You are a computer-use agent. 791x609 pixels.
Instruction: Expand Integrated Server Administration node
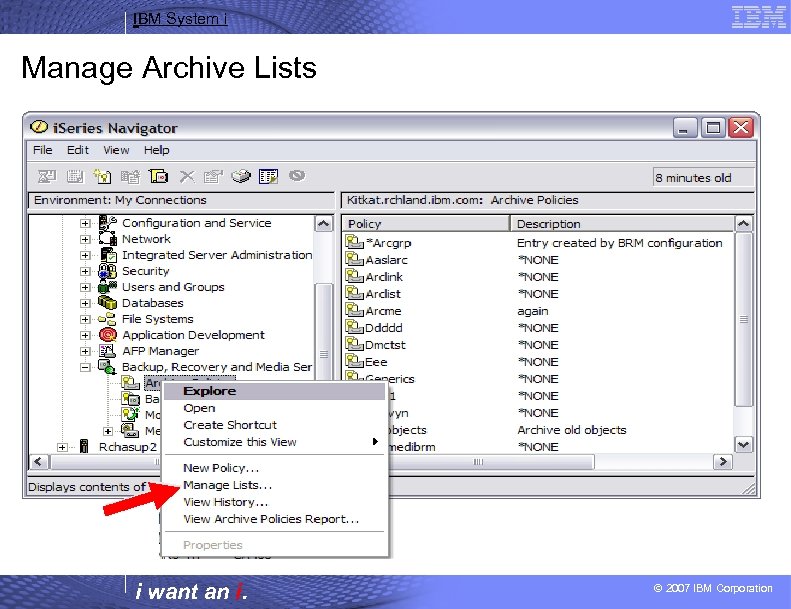(x=85, y=255)
